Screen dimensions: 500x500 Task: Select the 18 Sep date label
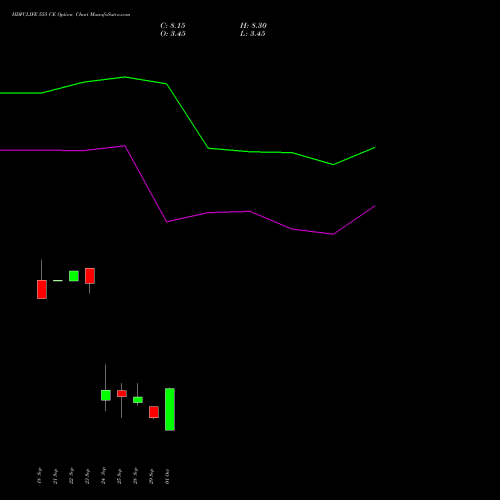pyautogui.click(x=39, y=476)
